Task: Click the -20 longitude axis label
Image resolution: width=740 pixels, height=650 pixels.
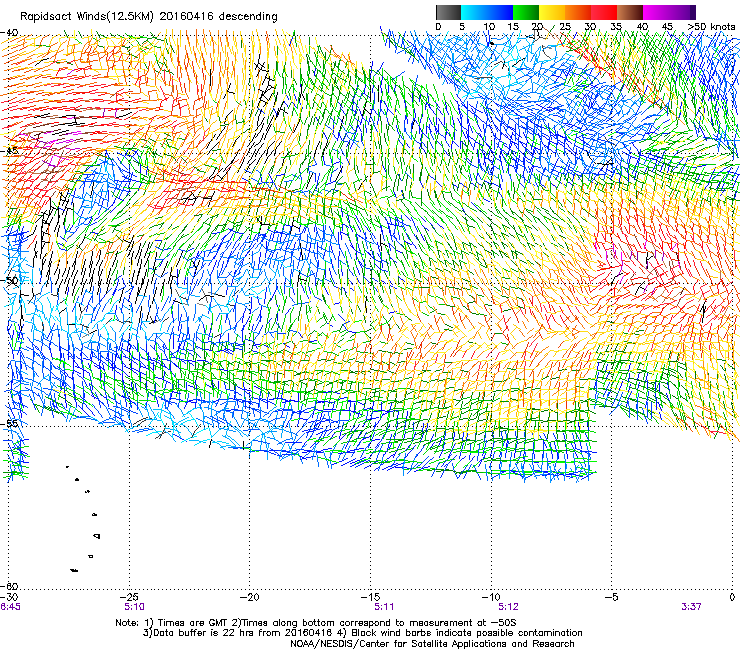Action: [249, 597]
